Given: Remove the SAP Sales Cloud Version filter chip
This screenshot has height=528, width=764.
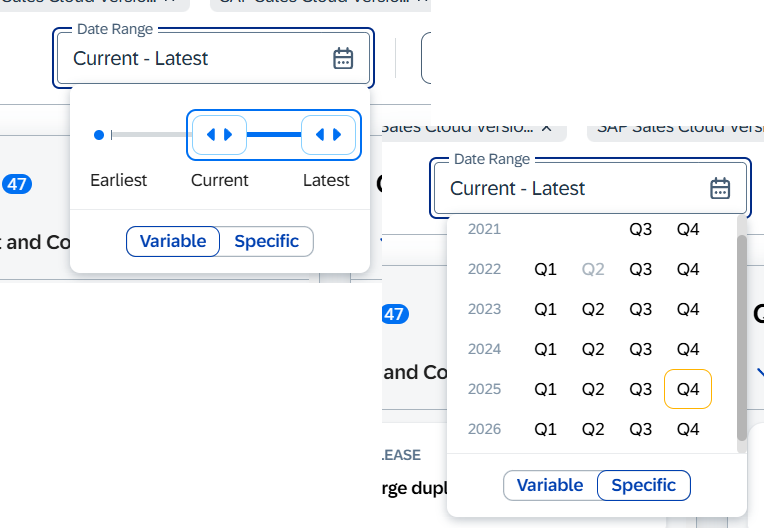Looking at the screenshot, I should pos(547,128).
